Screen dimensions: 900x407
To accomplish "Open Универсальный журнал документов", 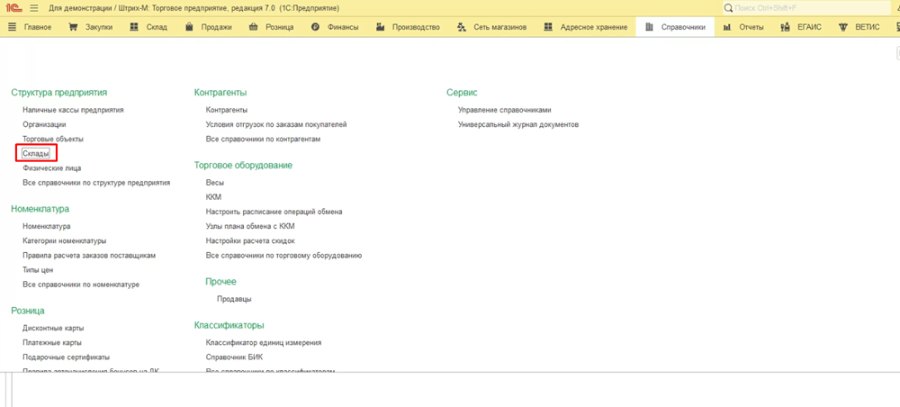I will pyautogui.click(x=518, y=124).
